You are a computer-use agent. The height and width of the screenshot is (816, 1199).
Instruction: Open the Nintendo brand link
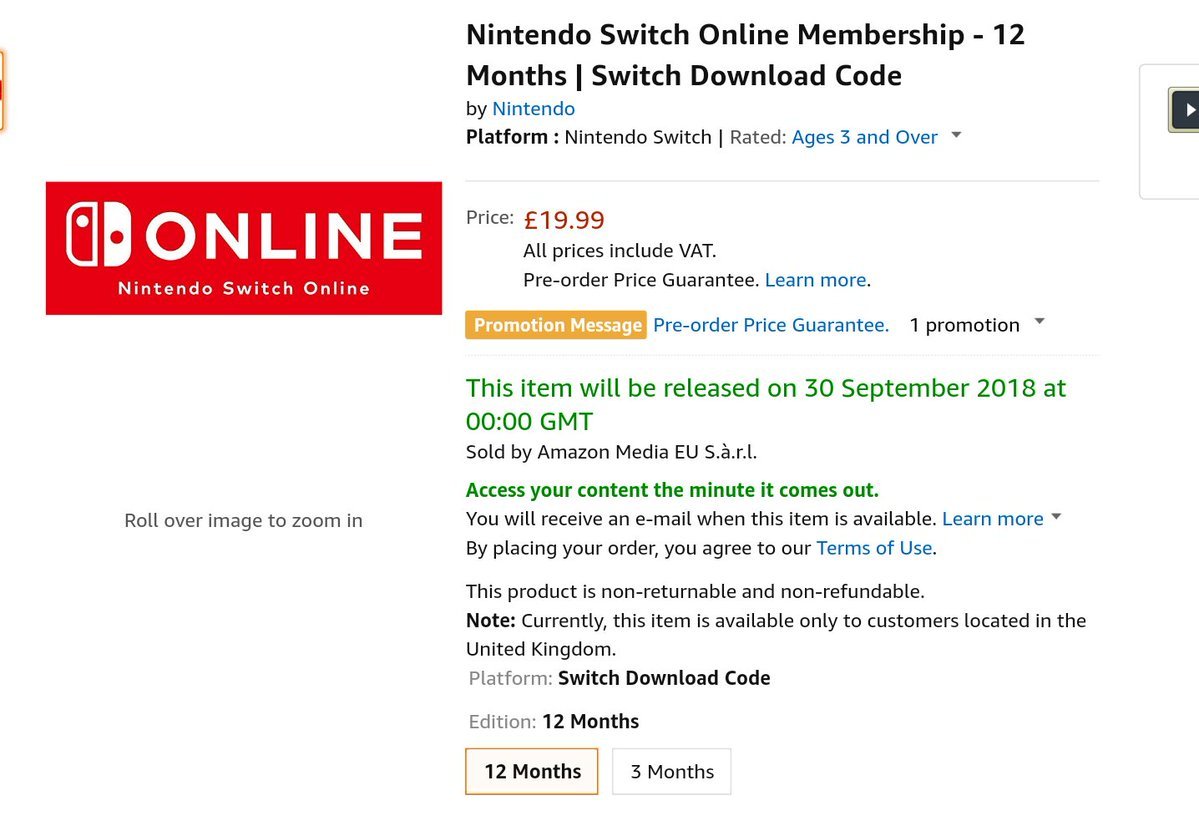(x=533, y=108)
